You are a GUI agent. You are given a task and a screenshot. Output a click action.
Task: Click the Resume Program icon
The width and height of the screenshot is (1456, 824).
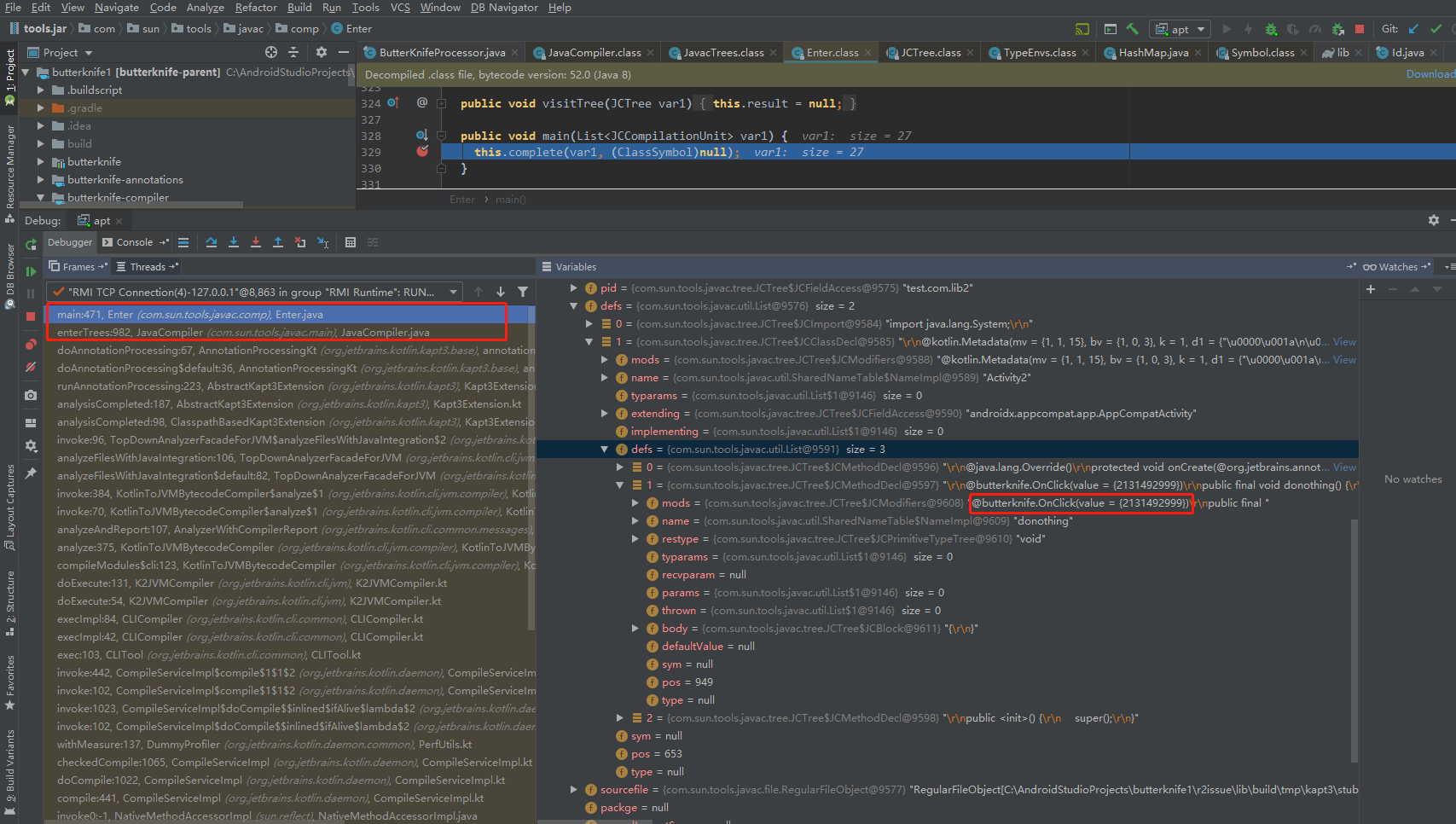tap(31, 271)
